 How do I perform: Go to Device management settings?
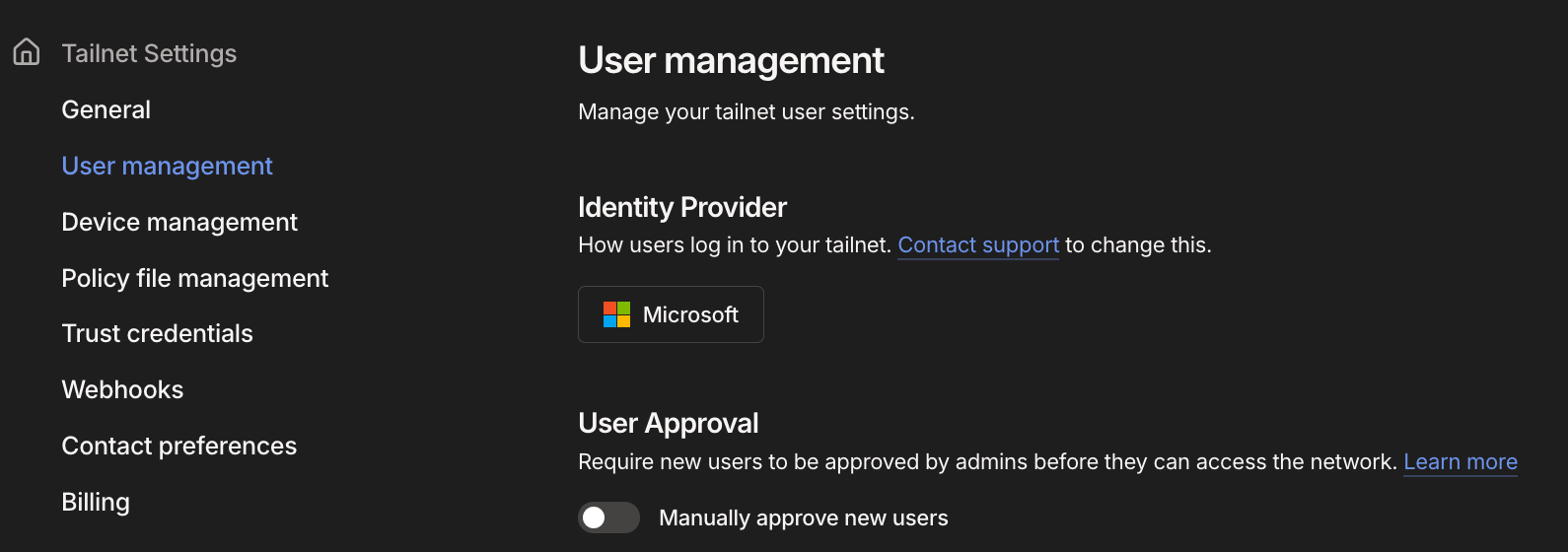point(178,222)
